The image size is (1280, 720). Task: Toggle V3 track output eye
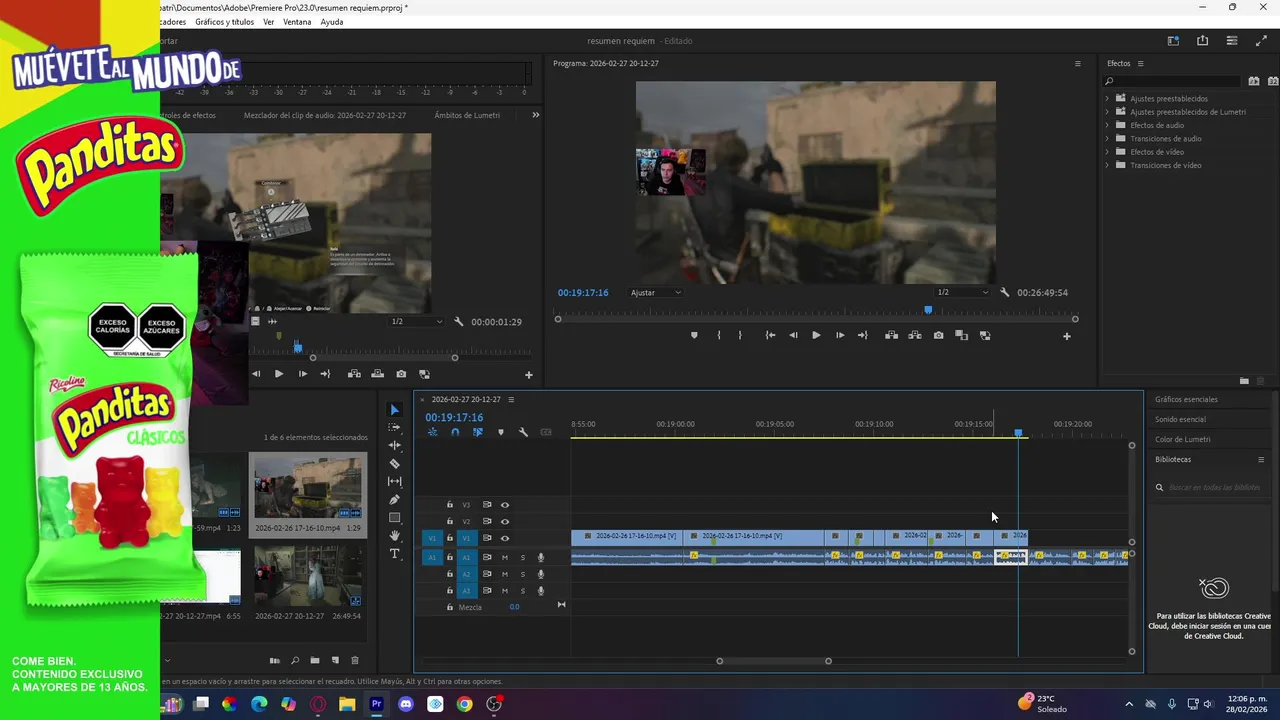[x=505, y=505]
